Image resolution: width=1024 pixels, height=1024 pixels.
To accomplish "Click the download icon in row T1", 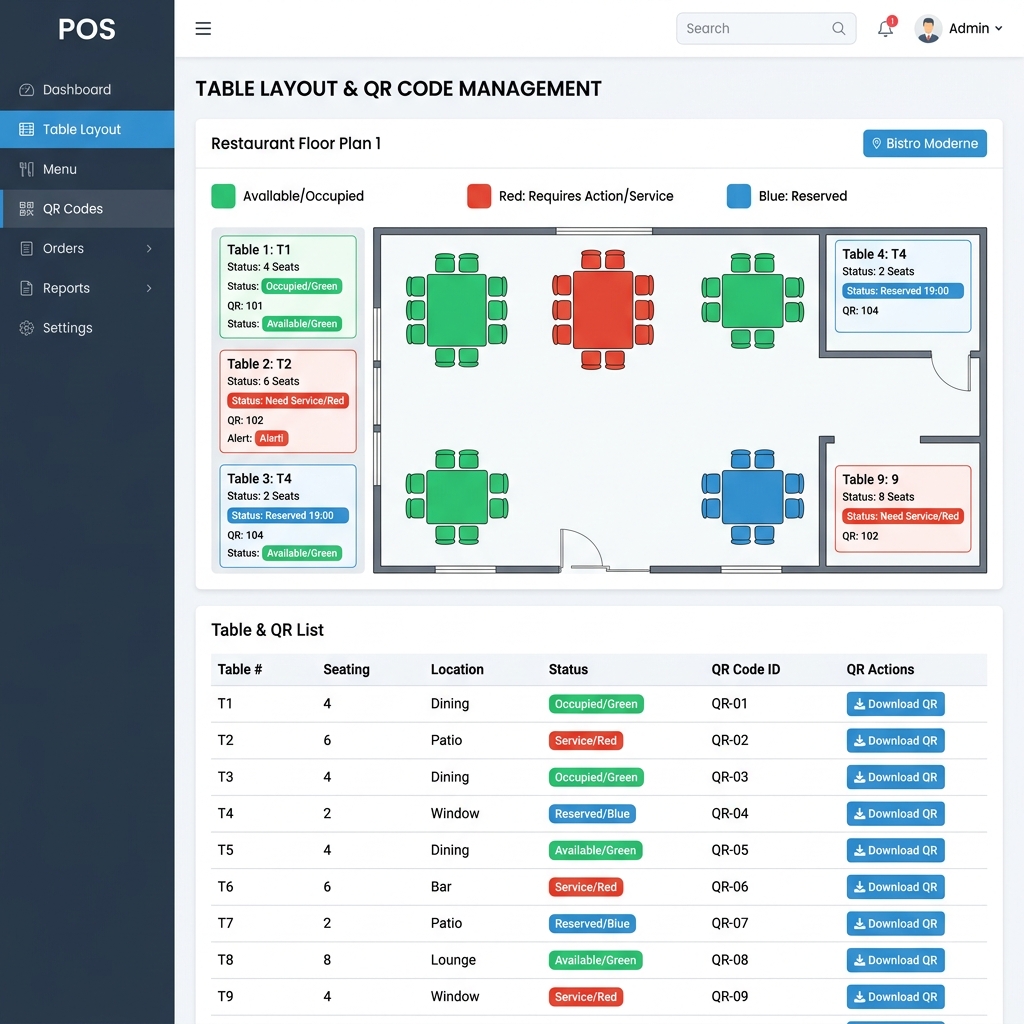I will tap(859, 704).
